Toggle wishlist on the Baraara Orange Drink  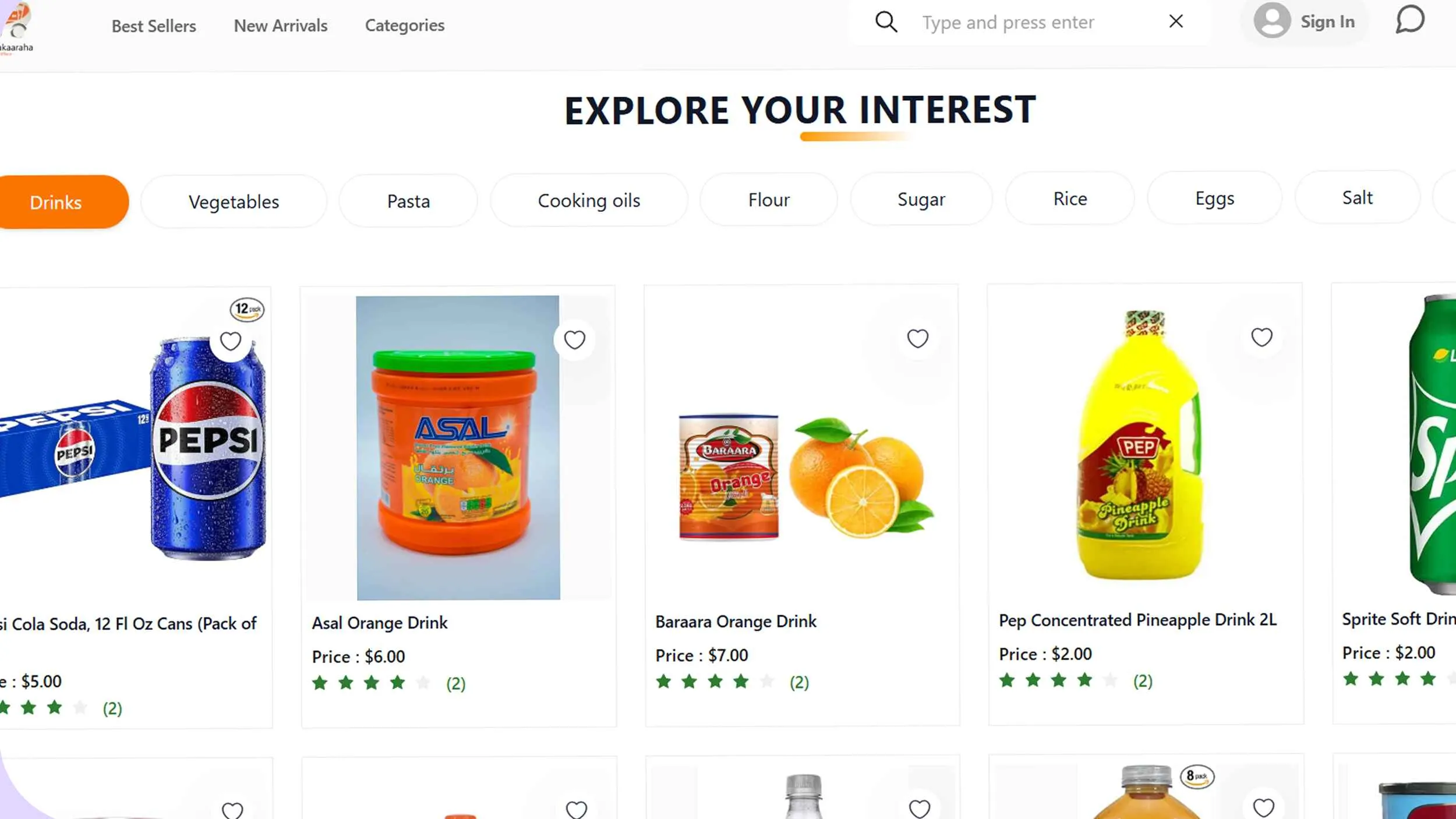pos(918,338)
